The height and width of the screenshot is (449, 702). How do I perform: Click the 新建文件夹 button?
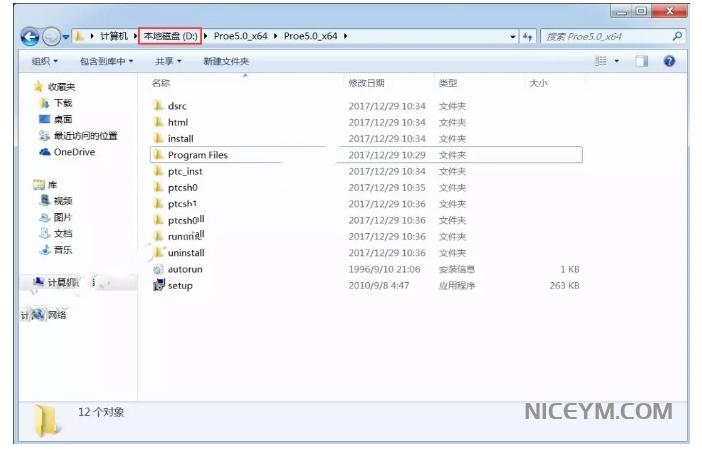coord(226,62)
